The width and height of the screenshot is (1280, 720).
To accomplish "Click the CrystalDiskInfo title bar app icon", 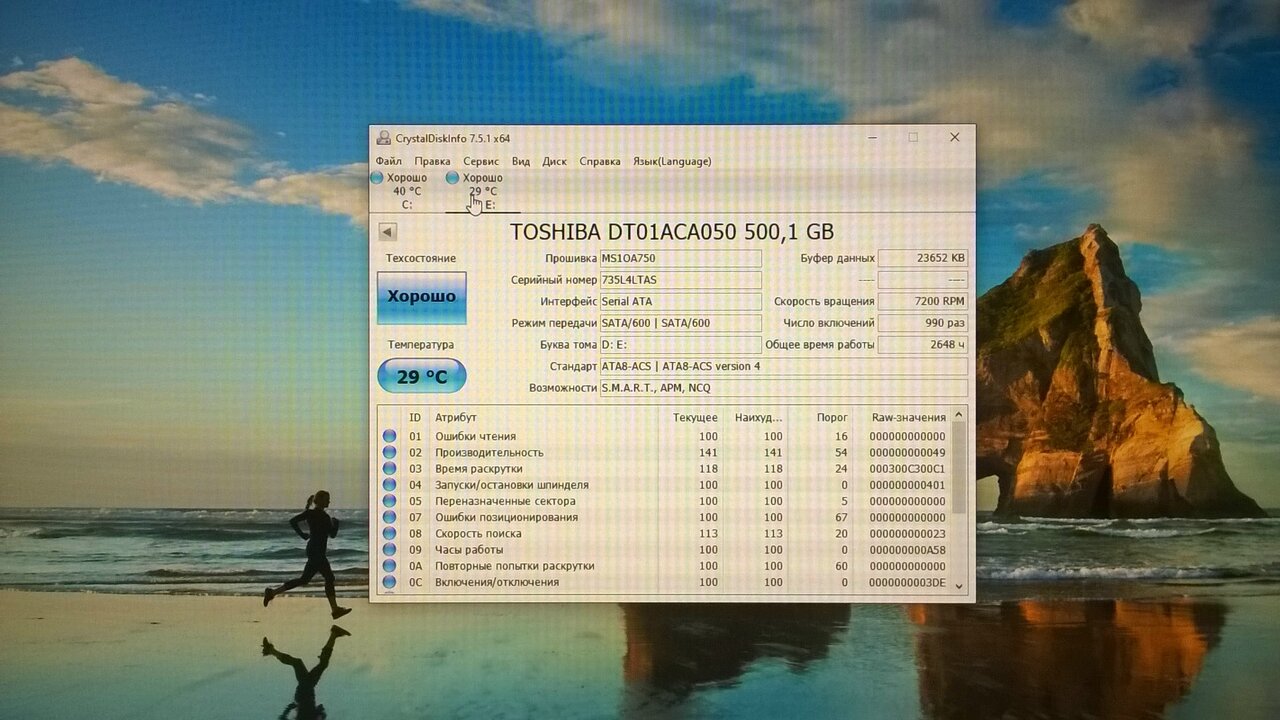I will pyautogui.click(x=384, y=138).
